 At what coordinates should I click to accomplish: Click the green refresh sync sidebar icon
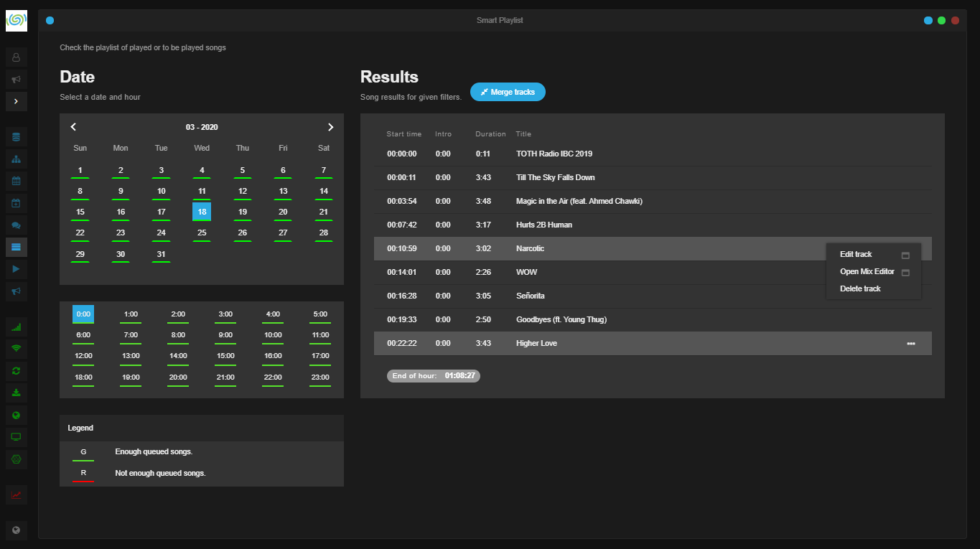tap(16, 371)
